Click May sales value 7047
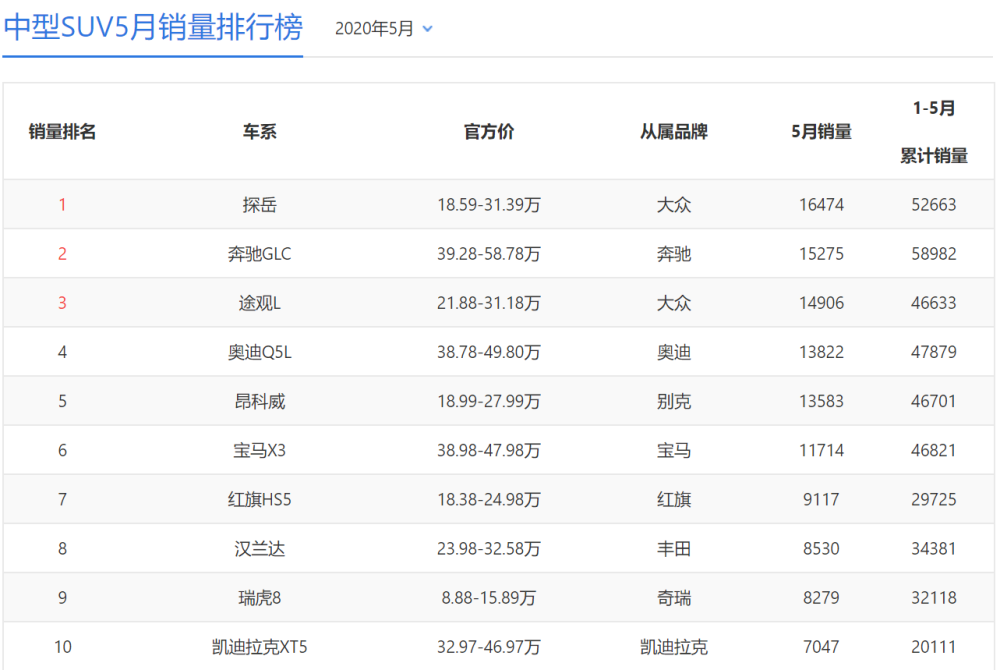 coord(821,647)
